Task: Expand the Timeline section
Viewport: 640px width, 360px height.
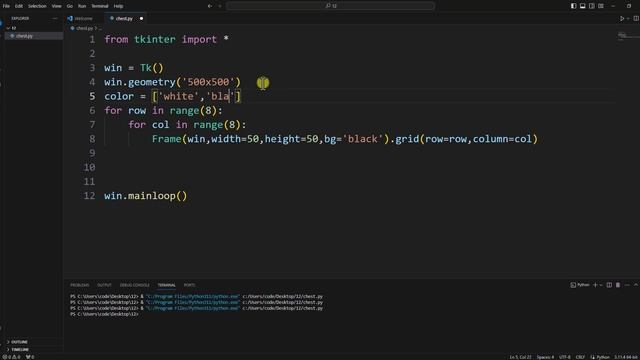Action: (x=33, y=349)
